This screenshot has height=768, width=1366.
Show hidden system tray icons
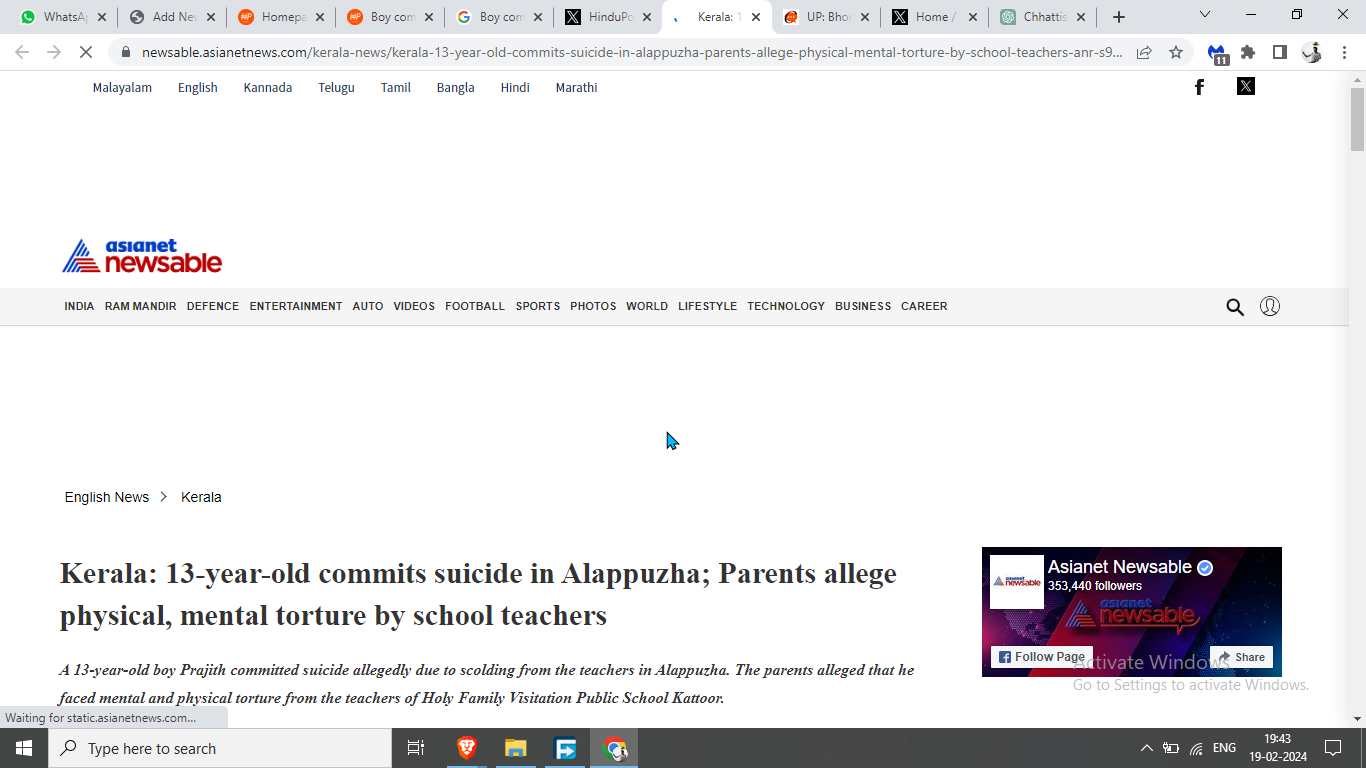tap(1146, 748)
